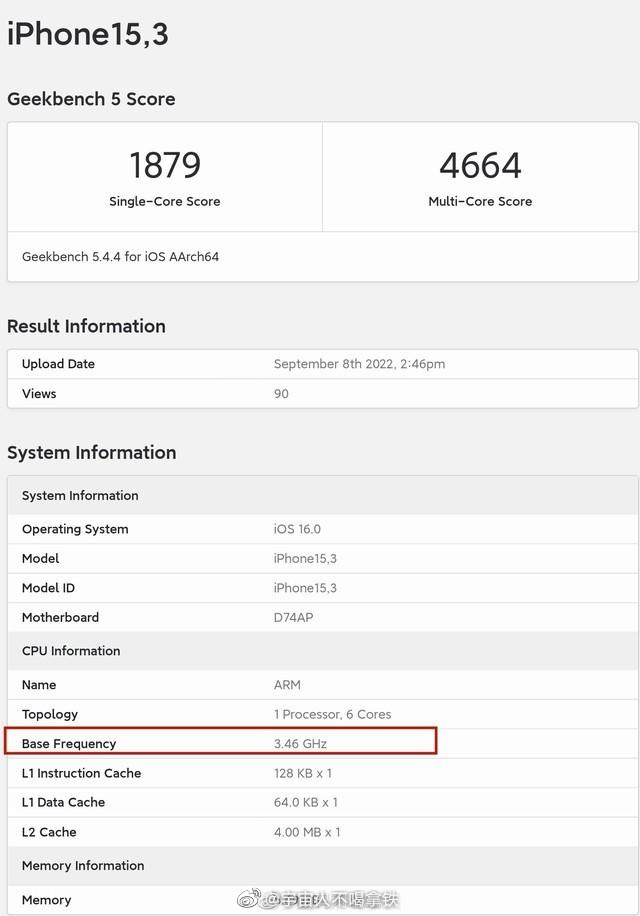The image size is (640, 916).
Task: Select the multi-core score 4664
Action: click(480, 165)
